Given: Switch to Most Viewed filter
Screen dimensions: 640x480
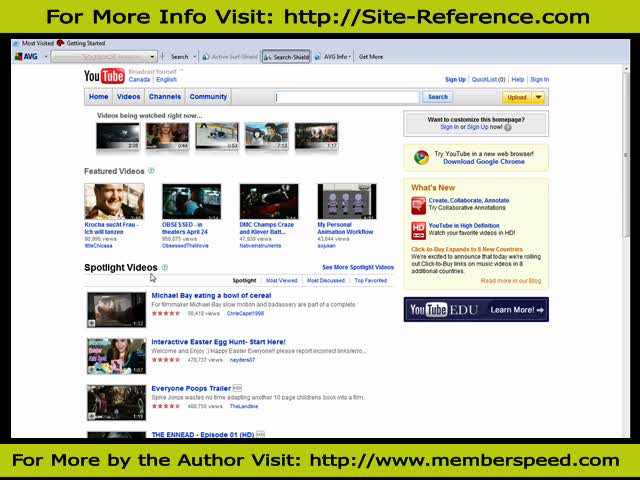Looking at the screenshot, I should coord(281,280).
